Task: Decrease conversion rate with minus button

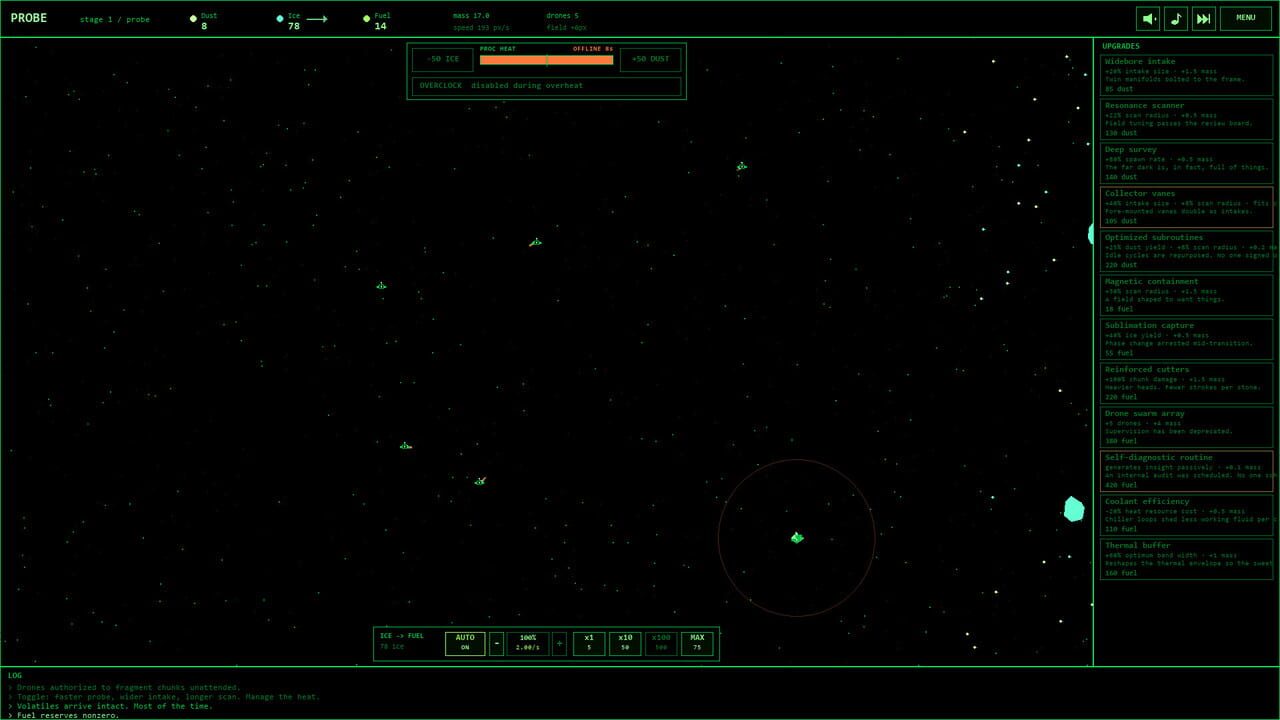Action: (x=496, y=643)
